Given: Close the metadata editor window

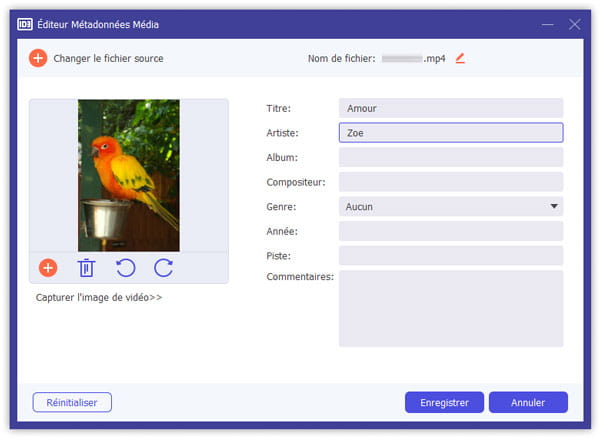Looking at the screenshot, I should 575,23.
